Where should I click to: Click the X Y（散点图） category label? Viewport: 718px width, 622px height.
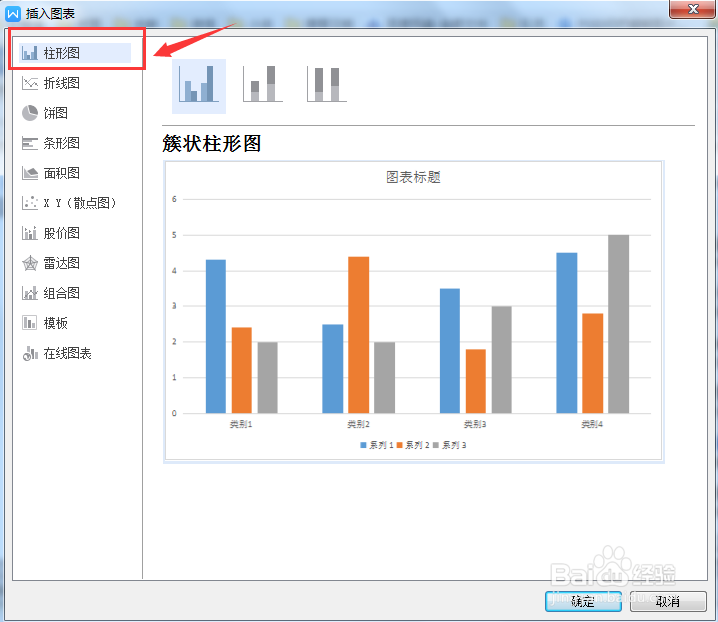coord(80,203)
